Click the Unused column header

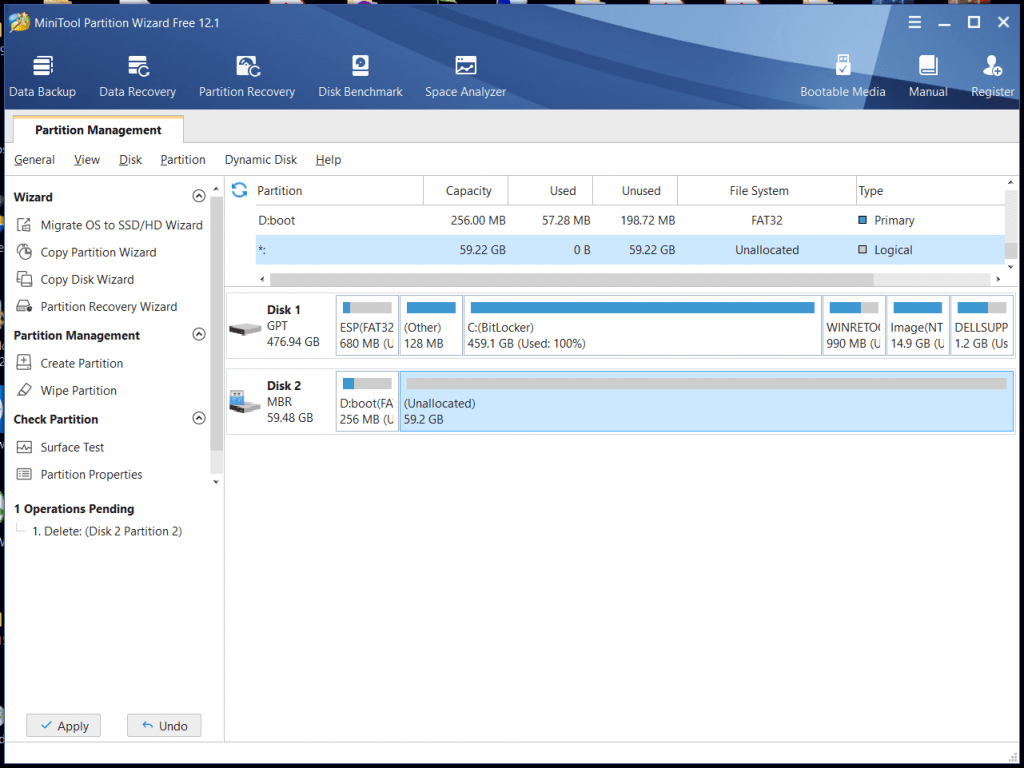coord(635,191)
